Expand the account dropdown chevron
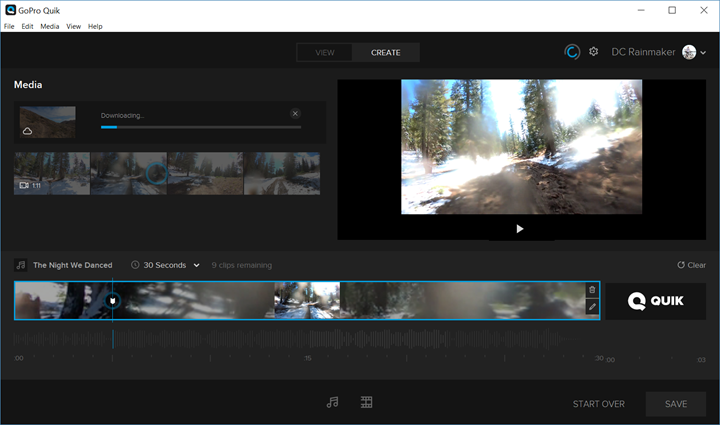The image size is (720, 425). click(x=703, y=52)
